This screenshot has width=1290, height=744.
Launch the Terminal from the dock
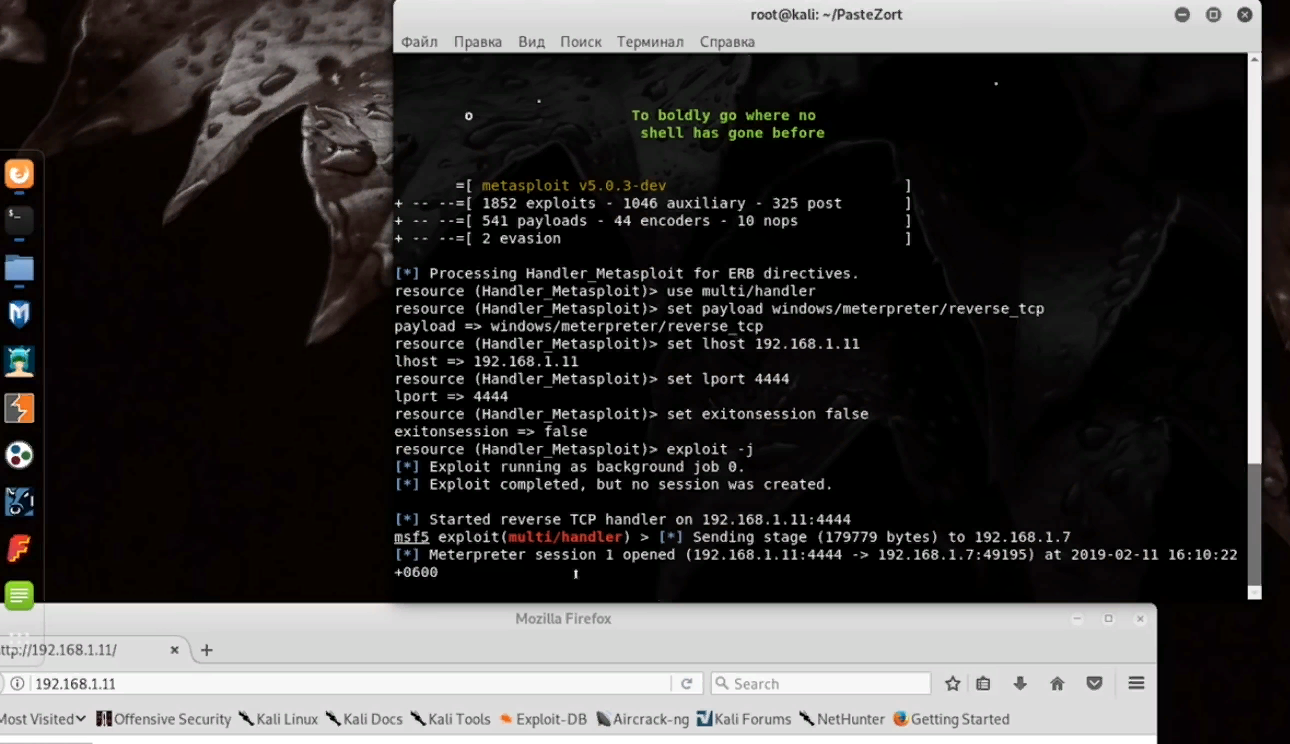coord(19,220)
